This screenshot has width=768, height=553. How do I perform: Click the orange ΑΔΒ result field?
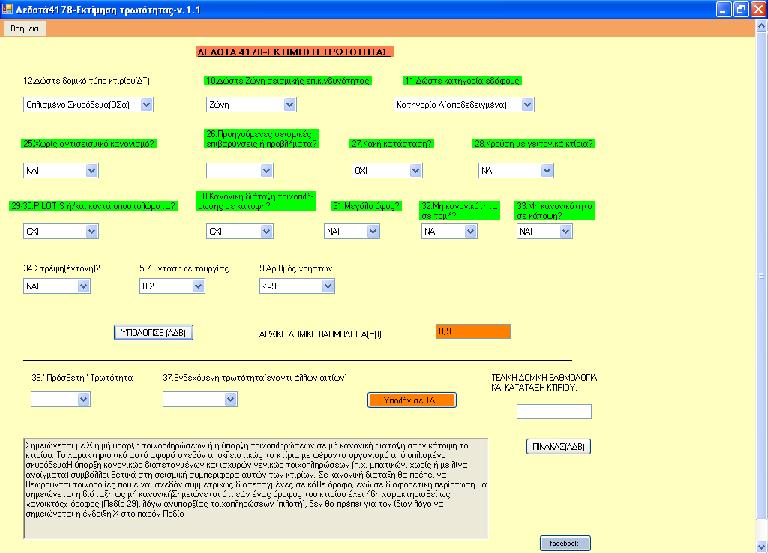[x=473, y=332]
